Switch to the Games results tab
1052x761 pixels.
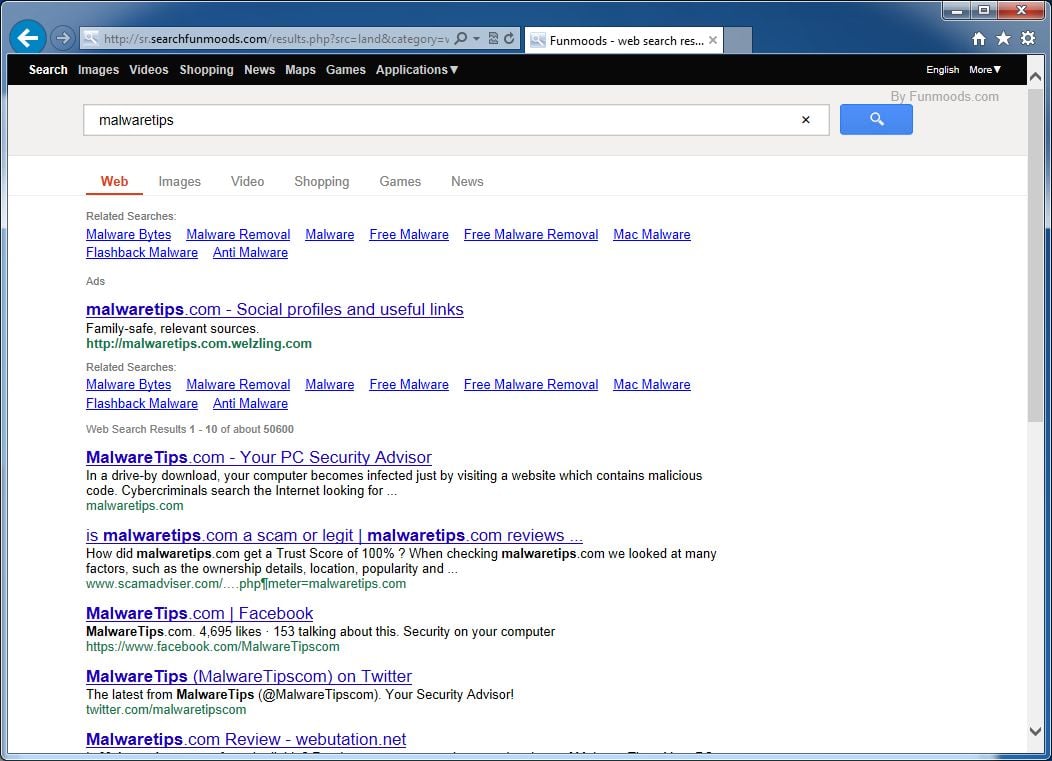pos(400,181)
